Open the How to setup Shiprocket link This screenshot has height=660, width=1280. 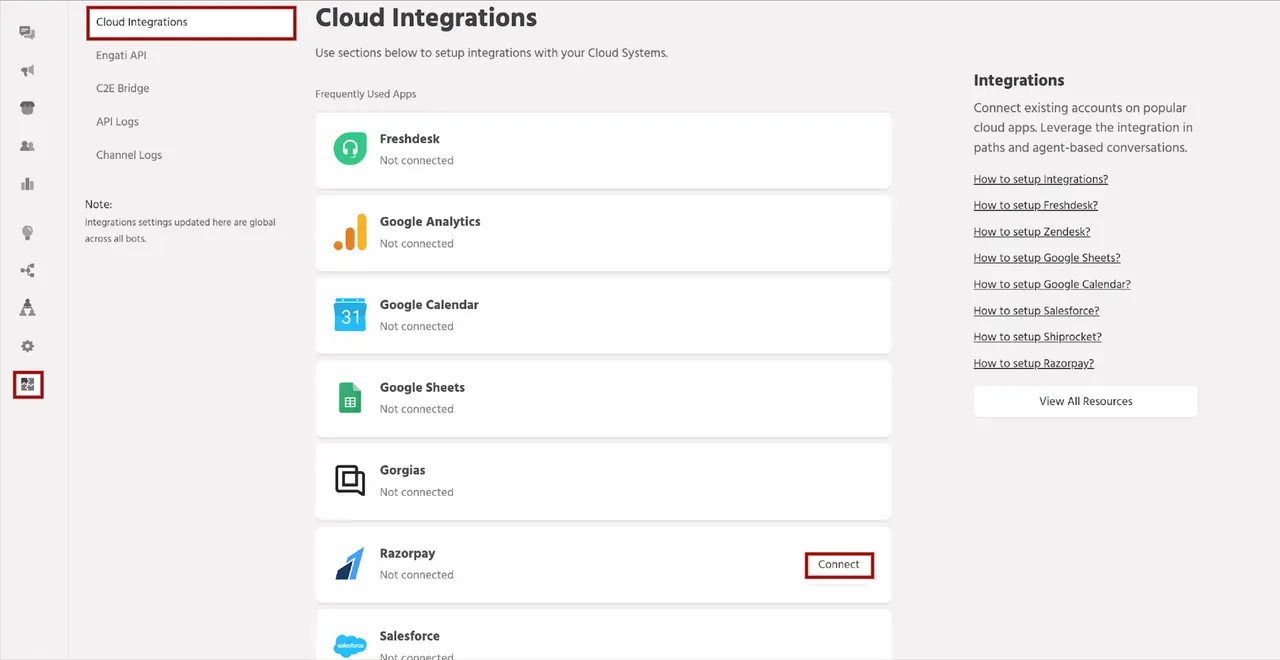pos(1038,337)
